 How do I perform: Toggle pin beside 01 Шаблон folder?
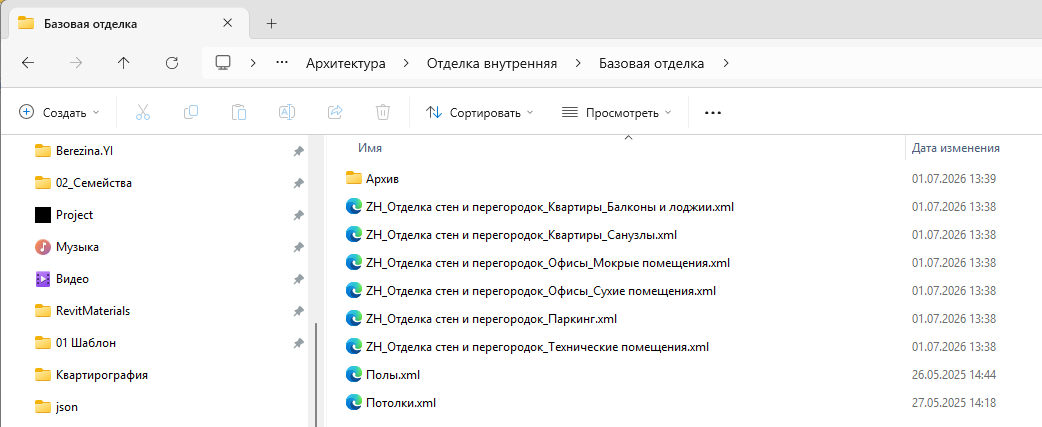(x=298, y=343)
